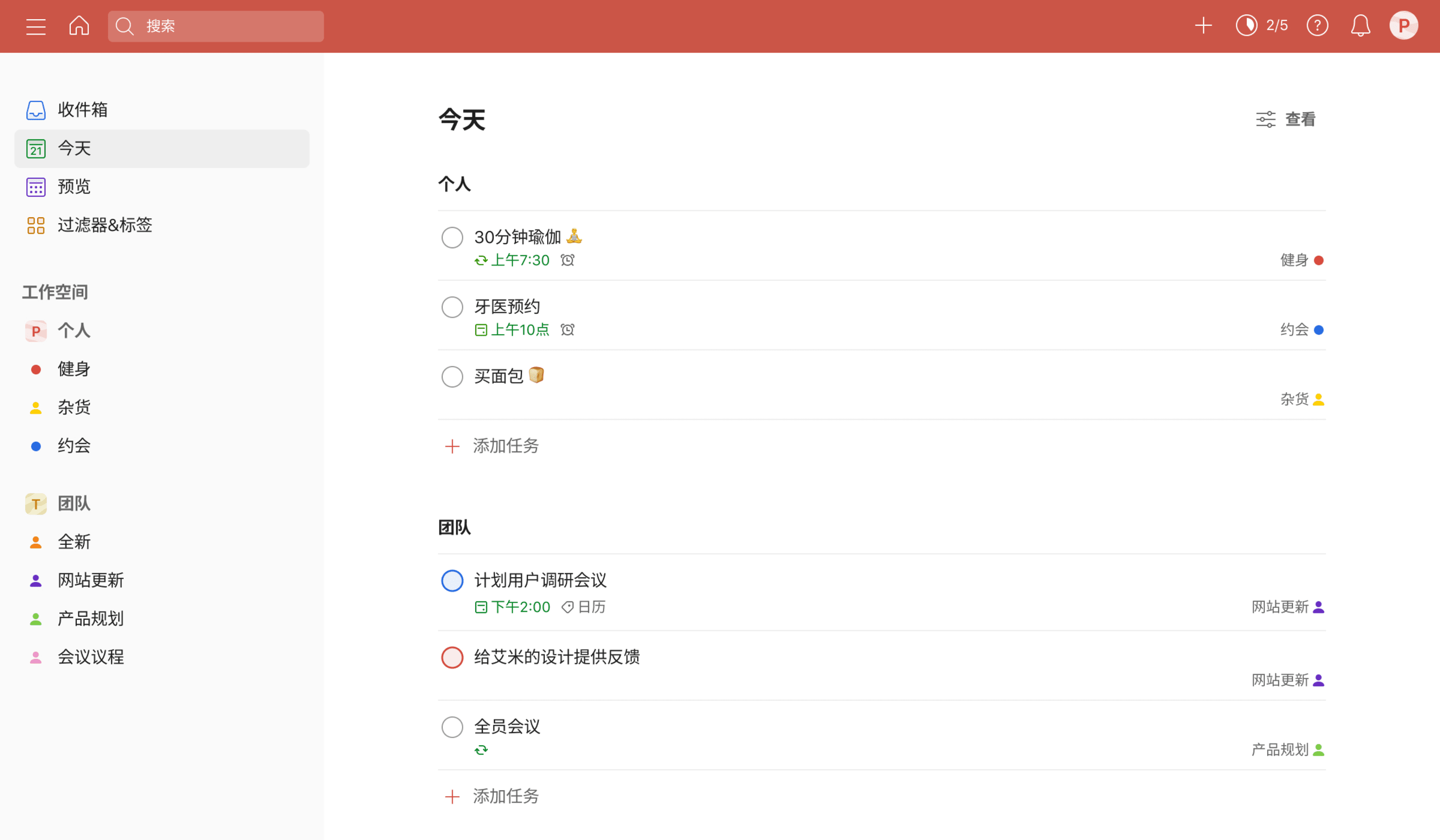Click the notifications bell icon

(1360, 25)
